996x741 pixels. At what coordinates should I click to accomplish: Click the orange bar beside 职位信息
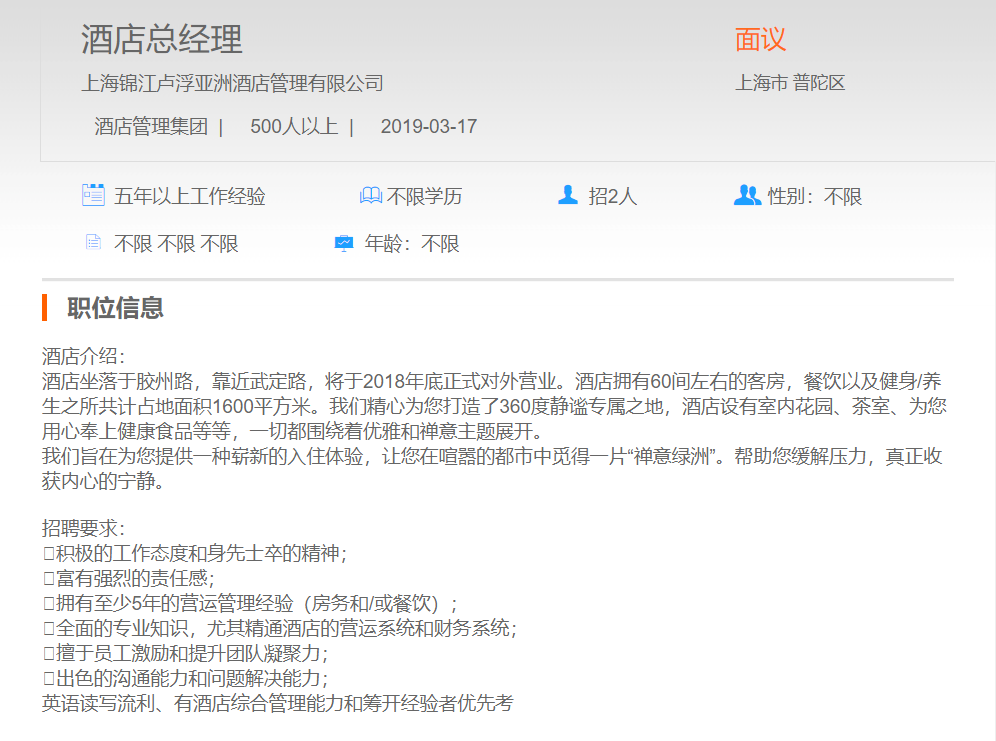[x=45, y=307]
